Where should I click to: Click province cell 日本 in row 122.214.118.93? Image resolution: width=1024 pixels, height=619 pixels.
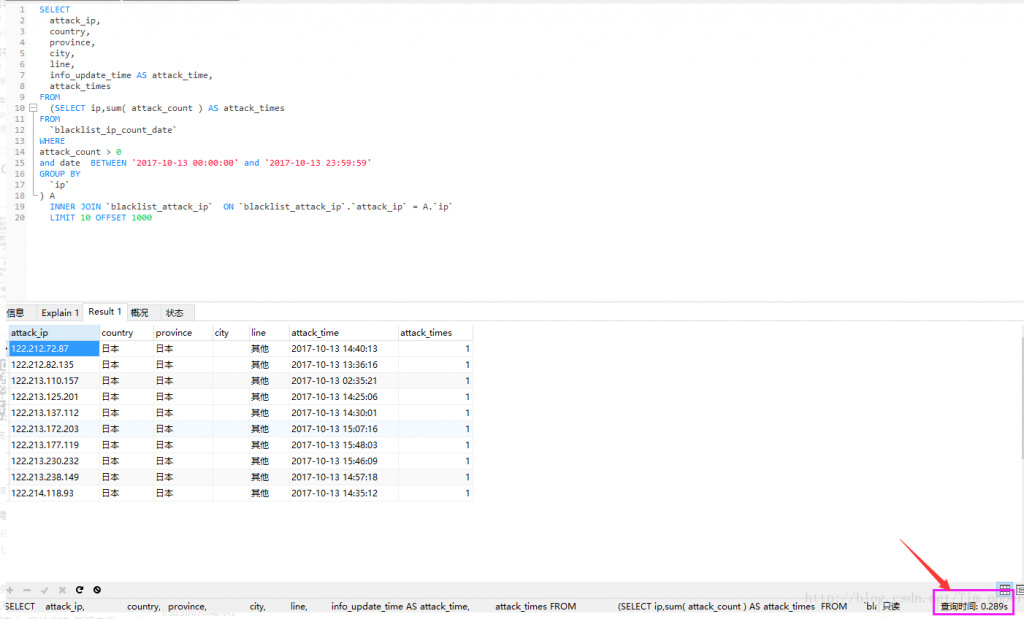pos(183,493)
